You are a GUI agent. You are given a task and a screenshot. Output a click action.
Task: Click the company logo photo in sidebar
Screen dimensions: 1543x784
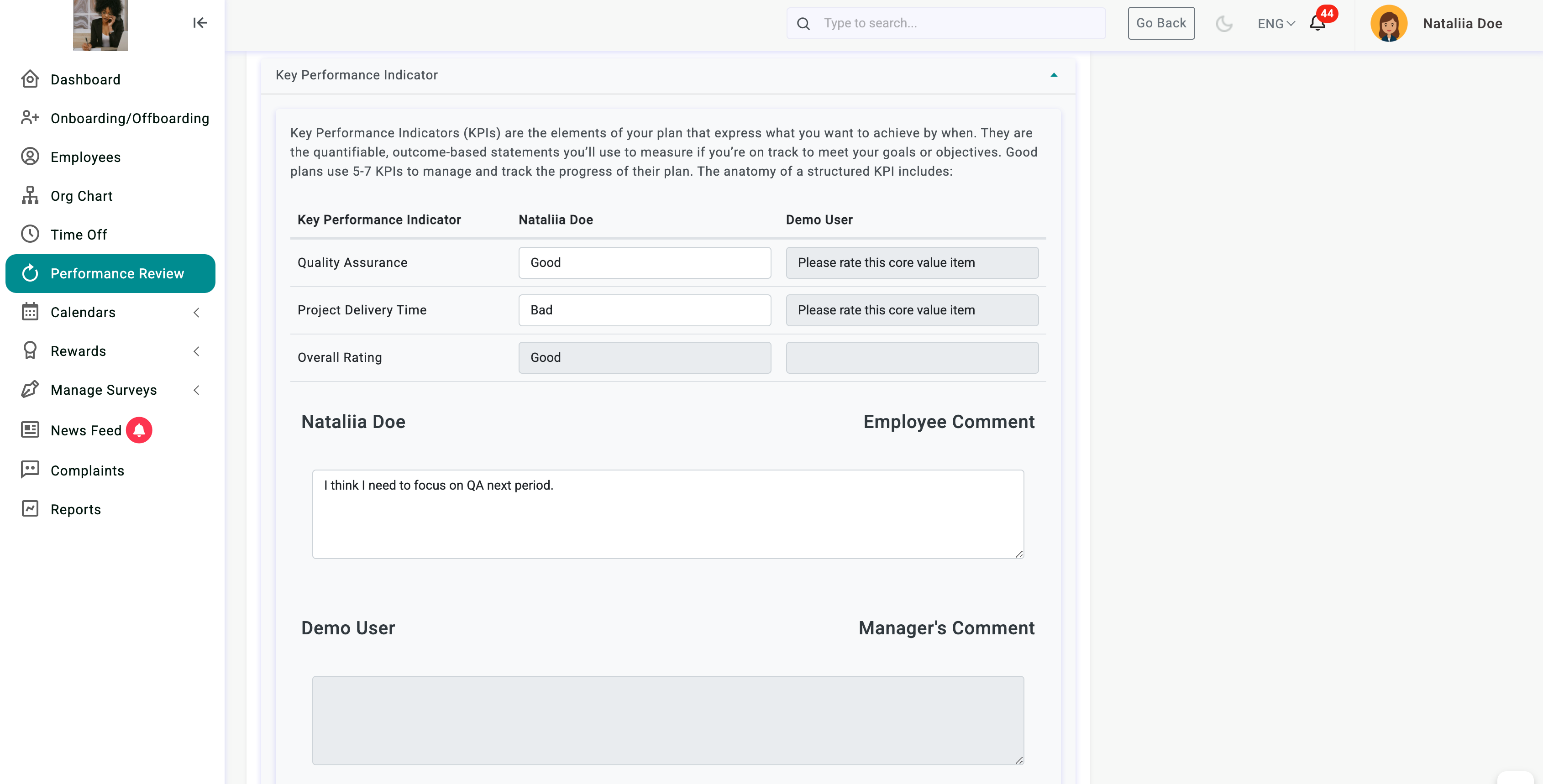pyautogui.click(x=100, y=25)
